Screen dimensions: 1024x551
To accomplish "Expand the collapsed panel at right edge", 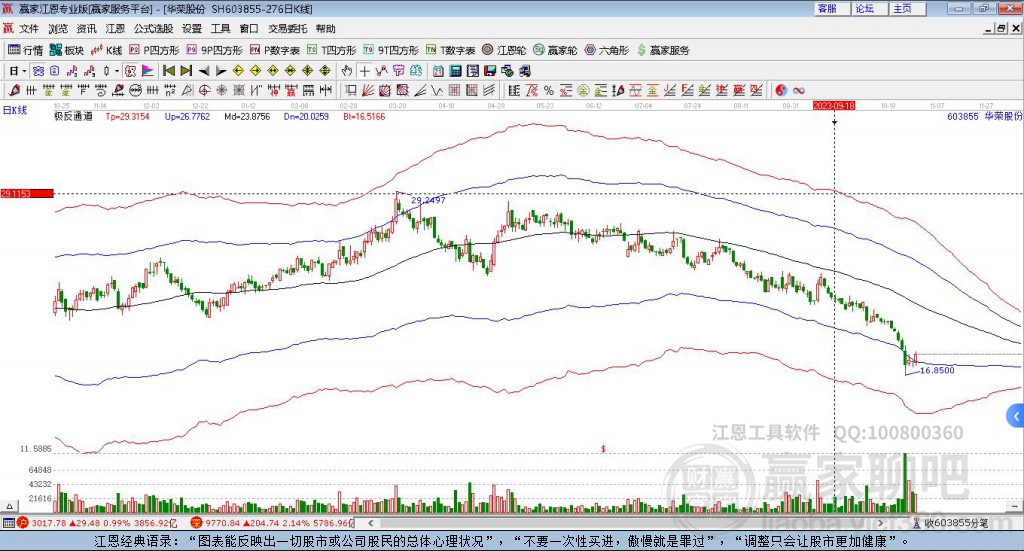I will (x=1016, y=416).
